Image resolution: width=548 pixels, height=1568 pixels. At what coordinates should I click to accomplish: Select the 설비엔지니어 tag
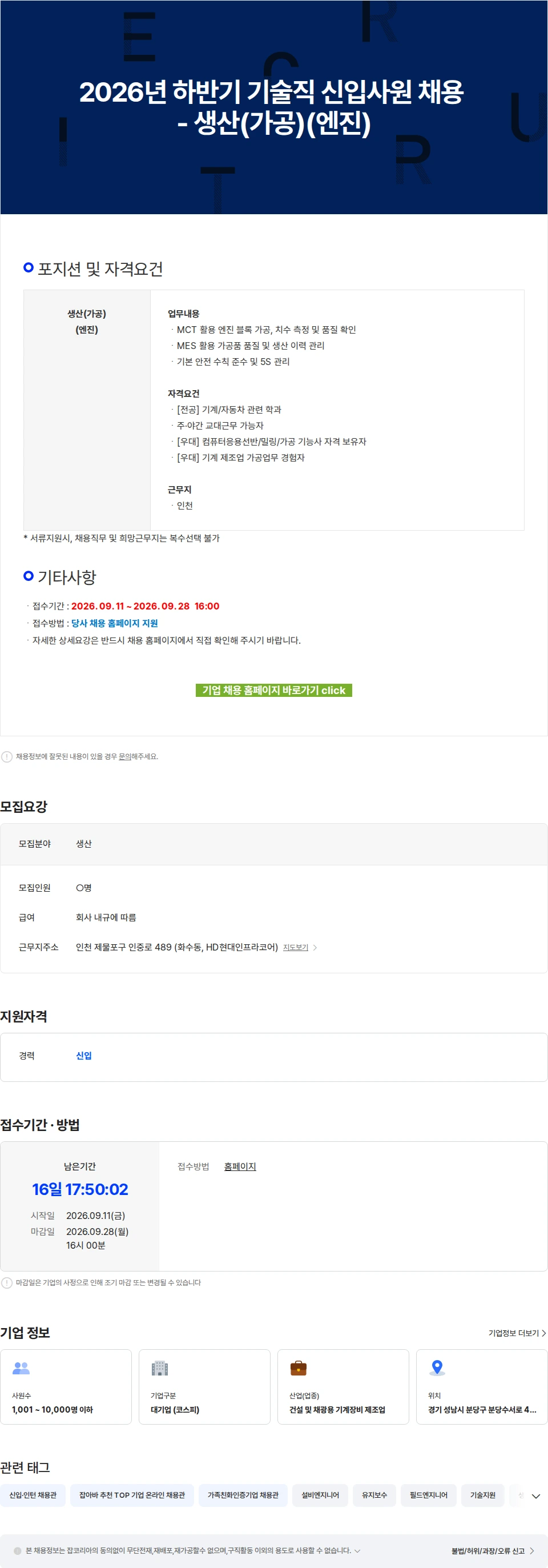(x=321, y=1495)
